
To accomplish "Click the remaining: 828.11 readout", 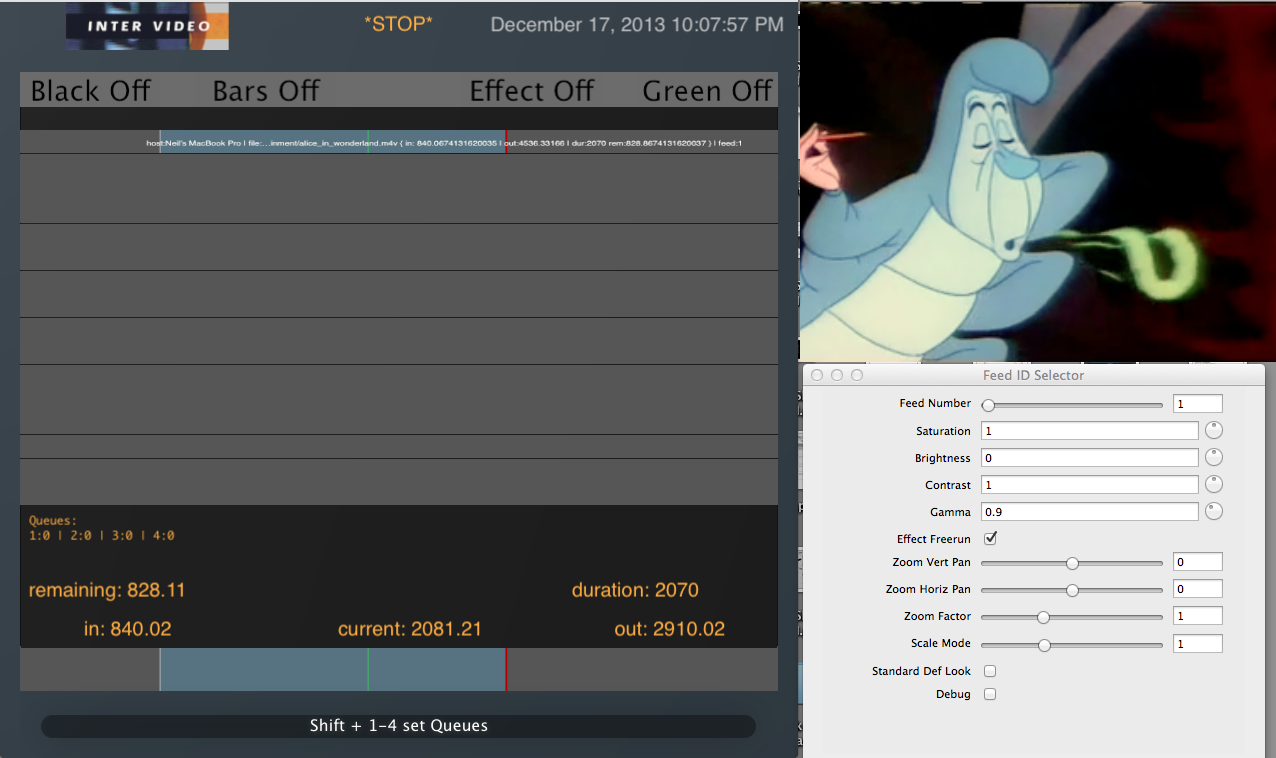I will coord(107,590).
